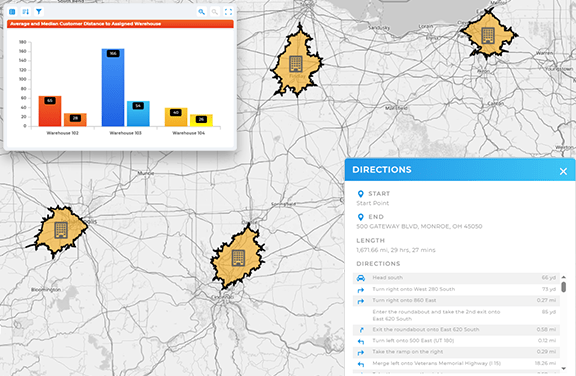Click the sort order icon
Screen dimensions: 576x376
[x=25, y=12]
